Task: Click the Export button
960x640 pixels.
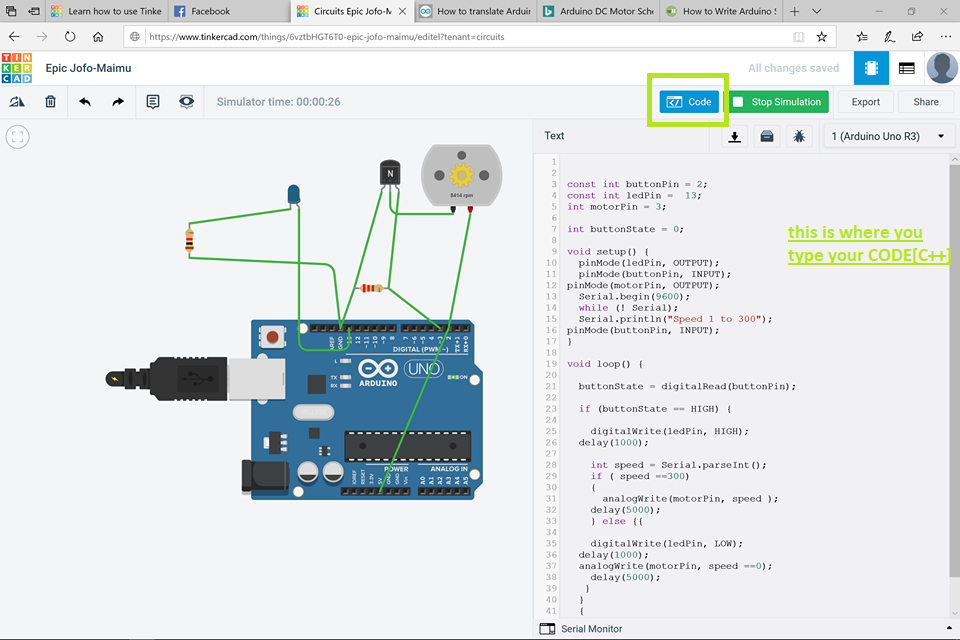Action: (x=865, y=102)
